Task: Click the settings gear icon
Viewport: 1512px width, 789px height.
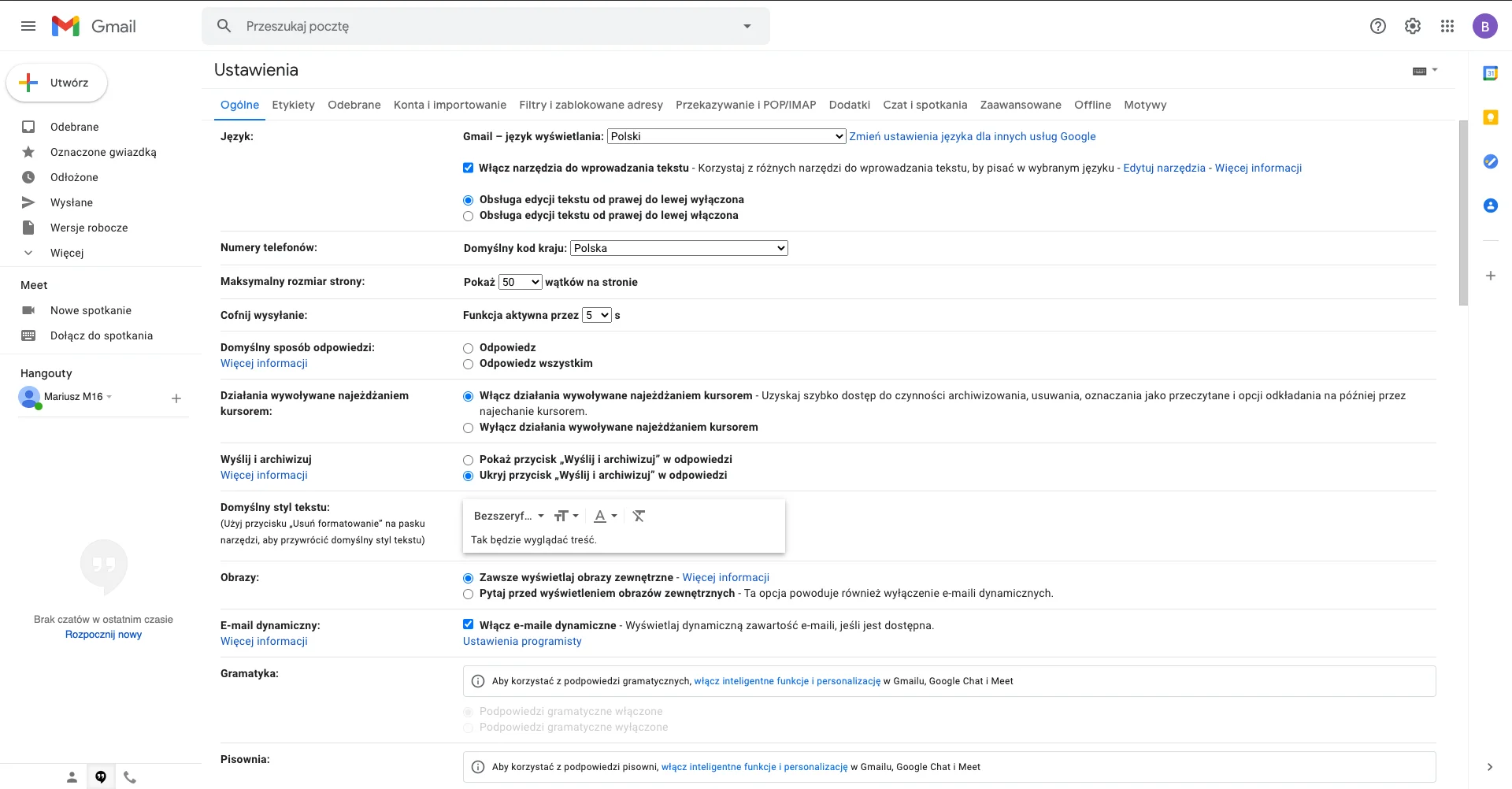Action: tap(1412, 26)
